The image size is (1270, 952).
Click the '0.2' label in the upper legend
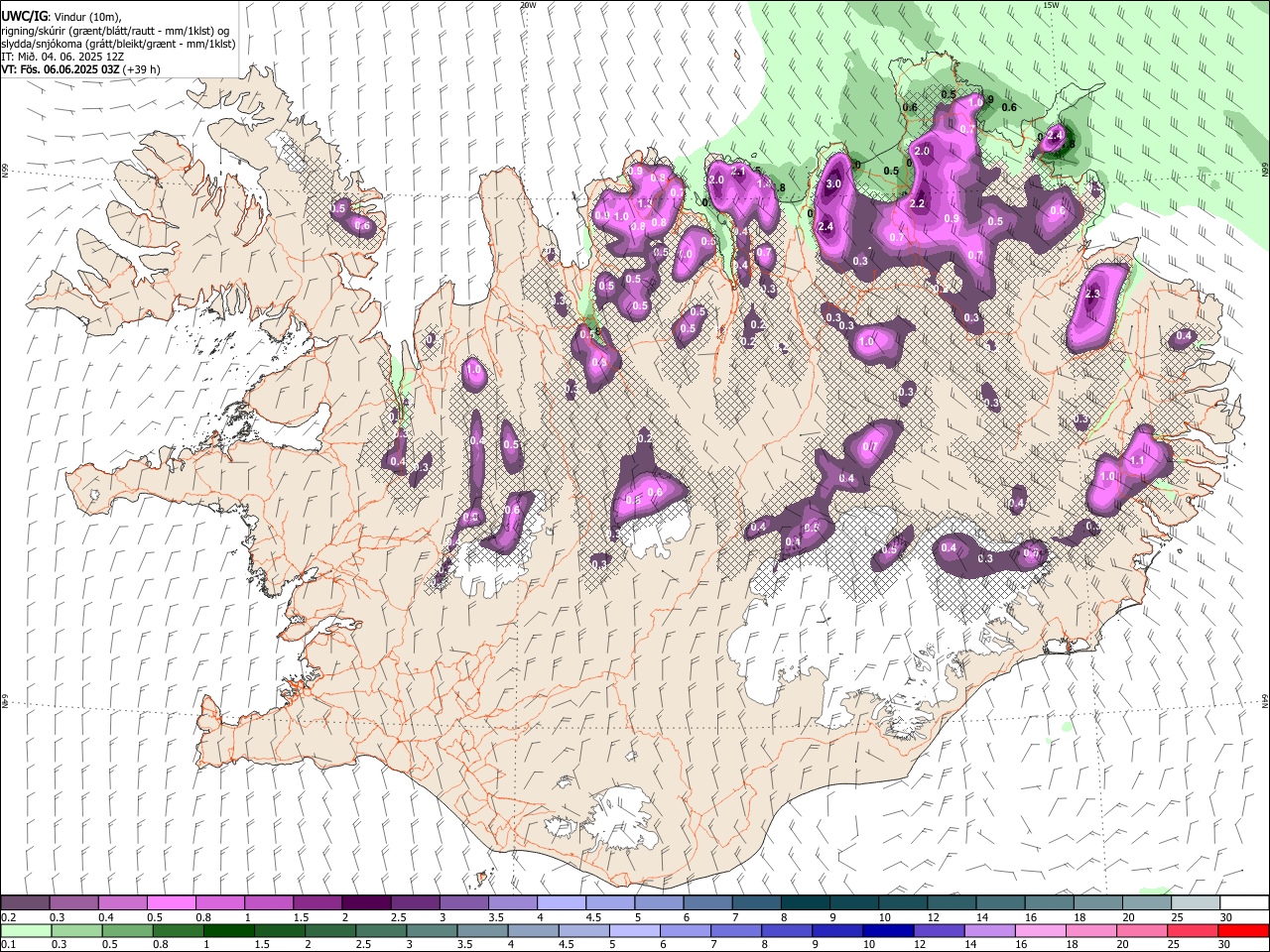click(x=7, y=917)
